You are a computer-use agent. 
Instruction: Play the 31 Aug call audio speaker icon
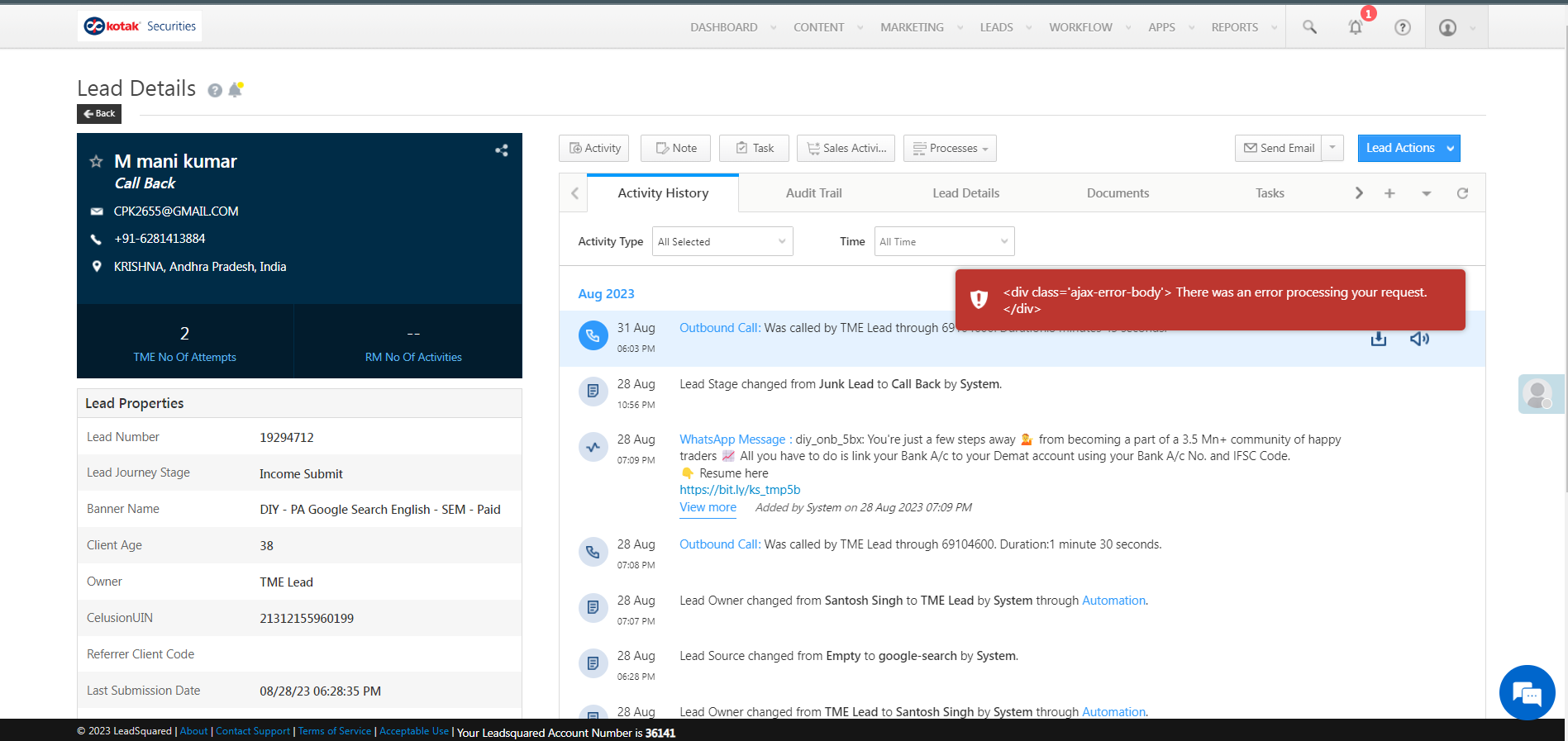tap(1418, 339)
